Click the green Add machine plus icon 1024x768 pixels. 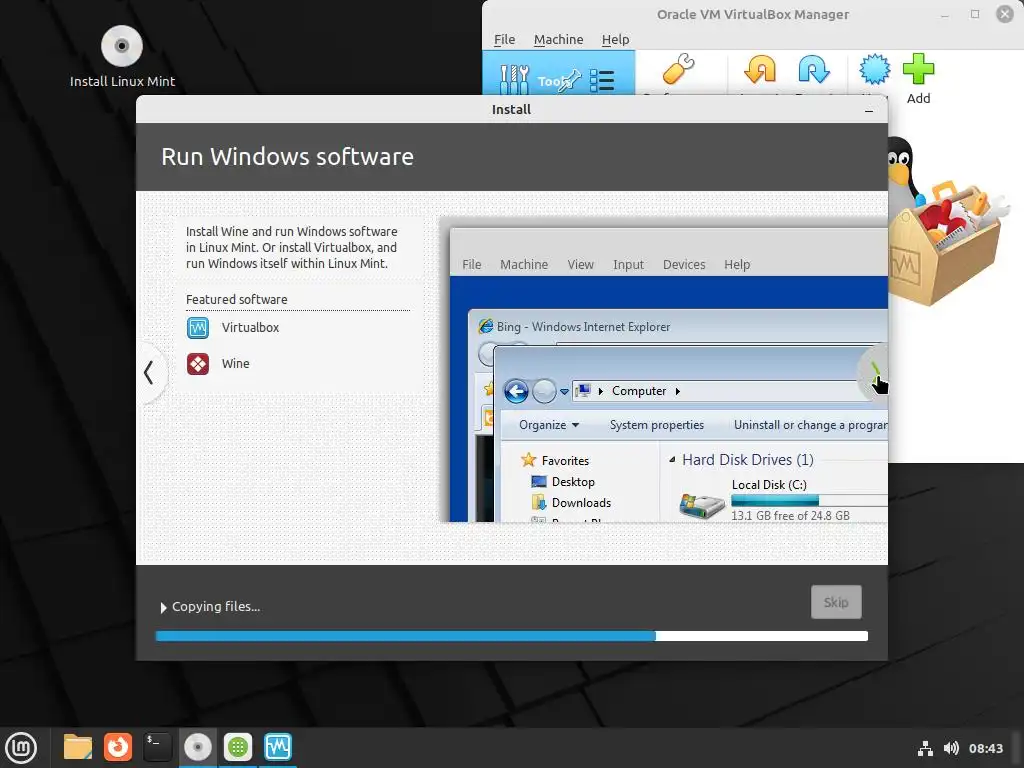tap(918, 69)
